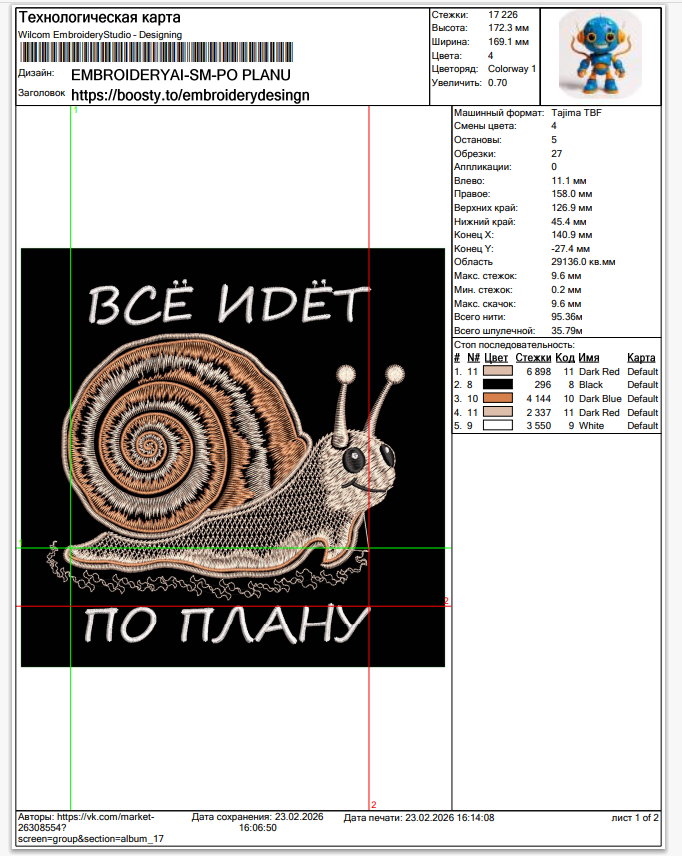Viewport: 682px width, 856px height.
Task: Click the "Стежки" column header
Action: (534, 357)
